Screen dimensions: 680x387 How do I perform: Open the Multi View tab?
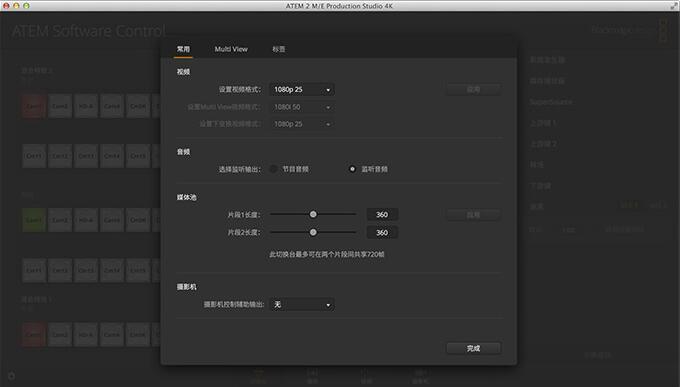coord(231,49)
